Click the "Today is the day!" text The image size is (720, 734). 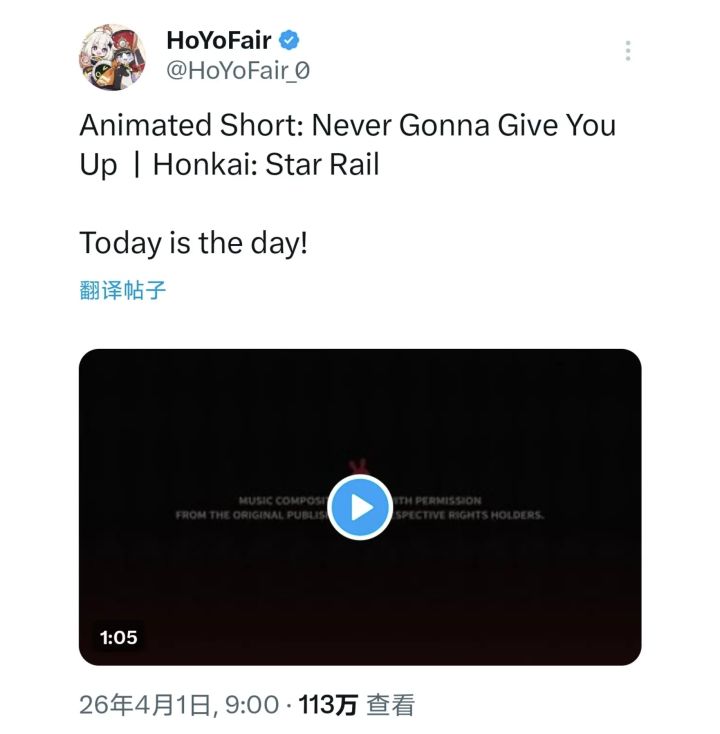(193, 242)
